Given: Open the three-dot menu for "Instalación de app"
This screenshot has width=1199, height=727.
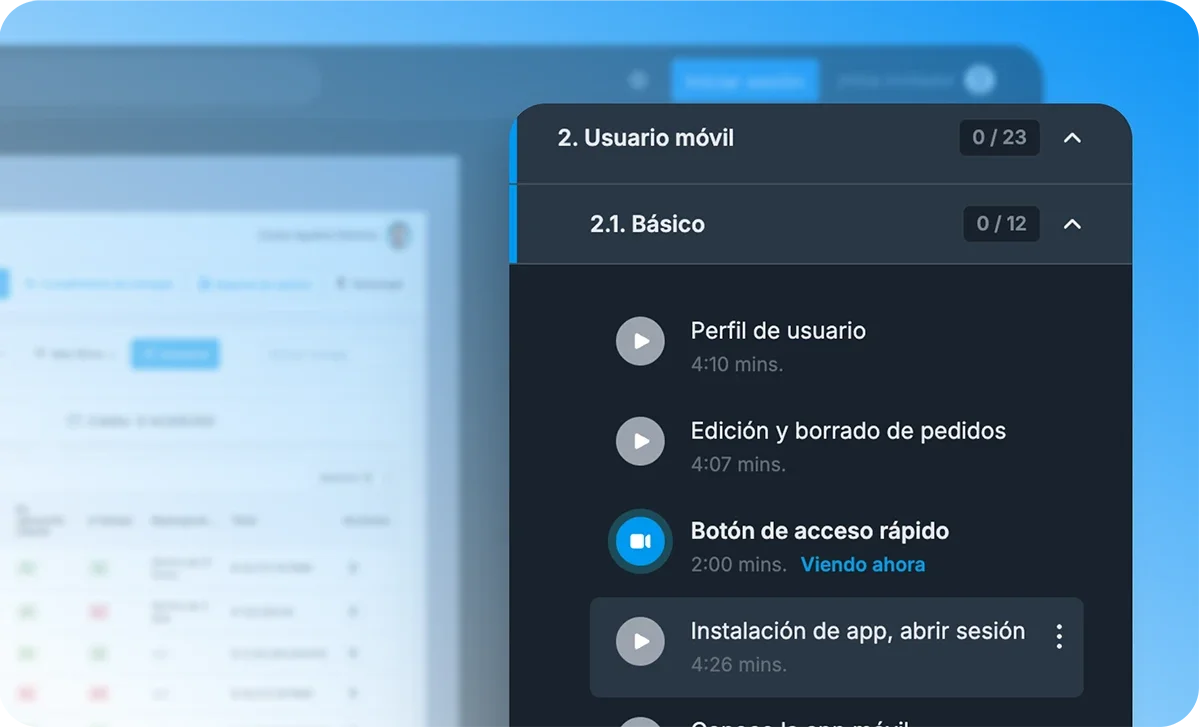Looking at the screenshot, I should (x=1061, y=634).
